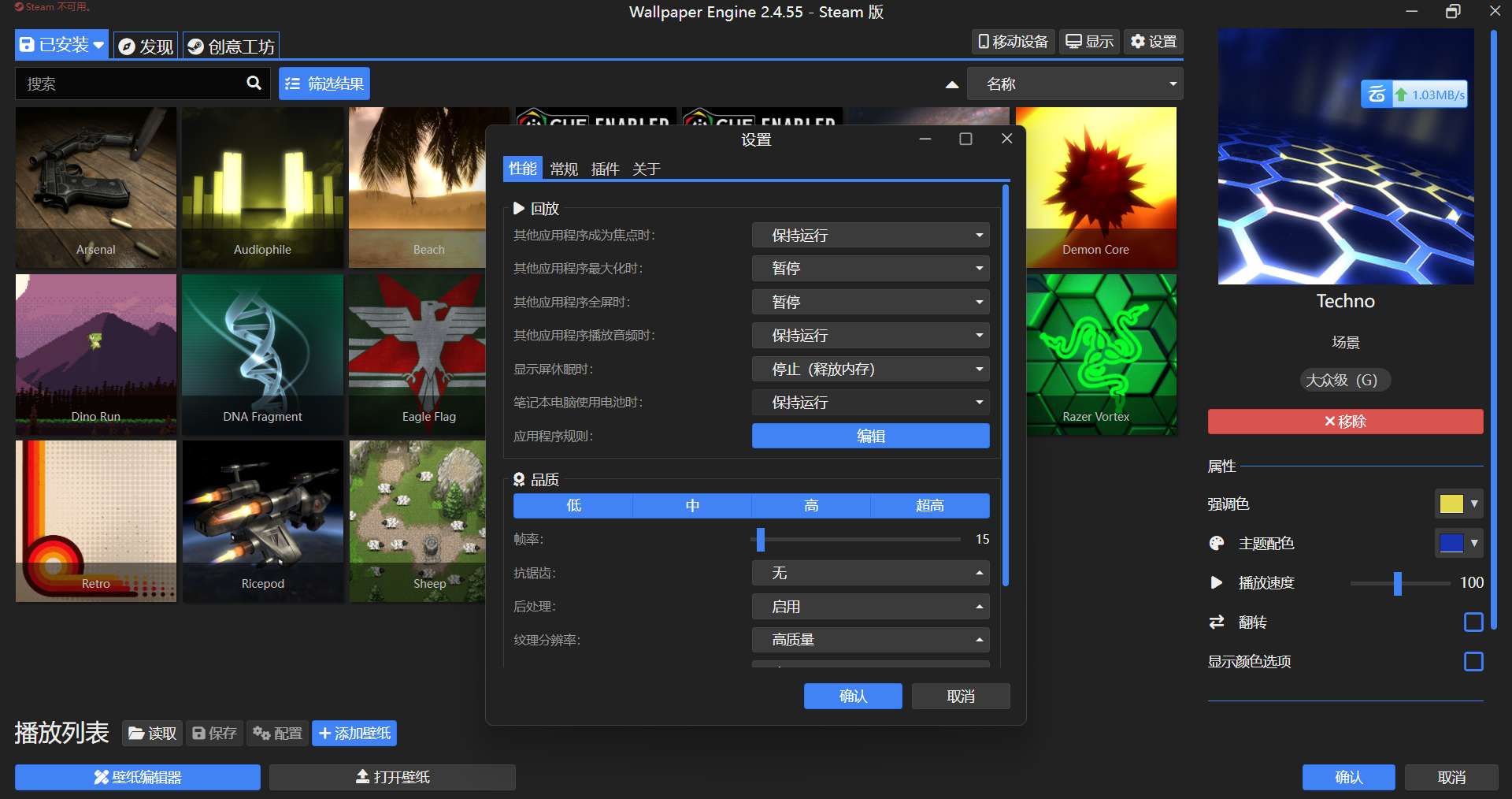Open Discover tab
This screenshot has width=1512, height=799.
coord(146,46)
